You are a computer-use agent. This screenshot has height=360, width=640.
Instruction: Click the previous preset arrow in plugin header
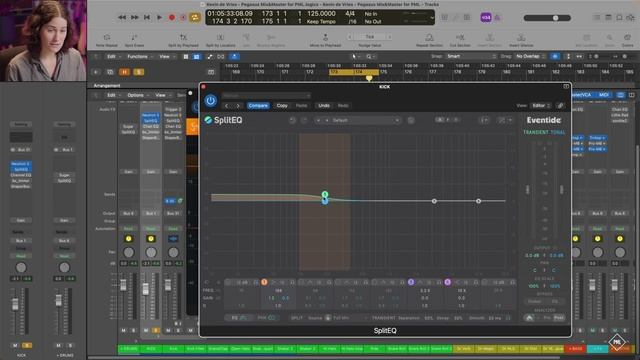click(x=227, y=106)
